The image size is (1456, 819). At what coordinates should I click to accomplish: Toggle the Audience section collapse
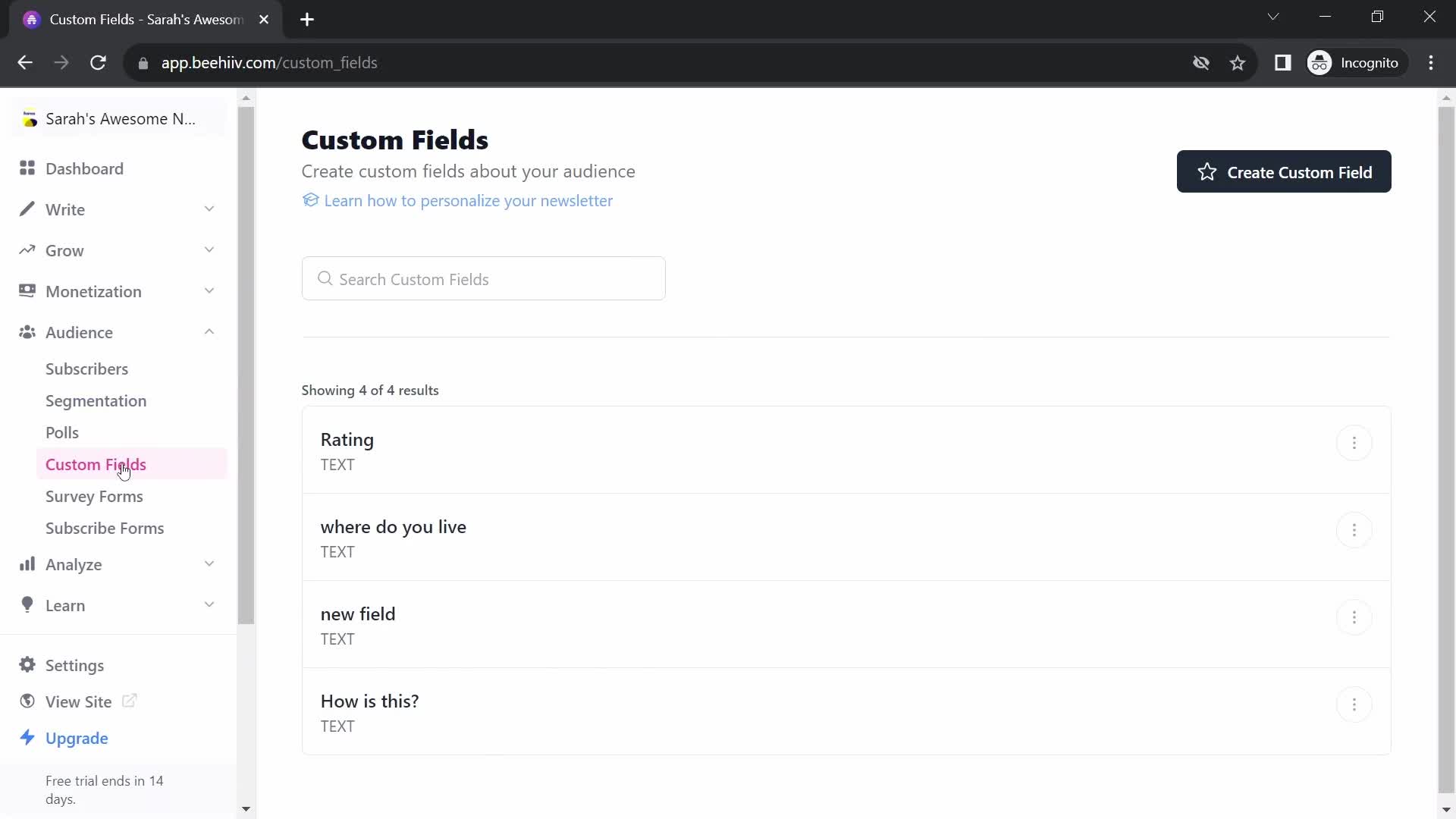[x=209, y=332]
